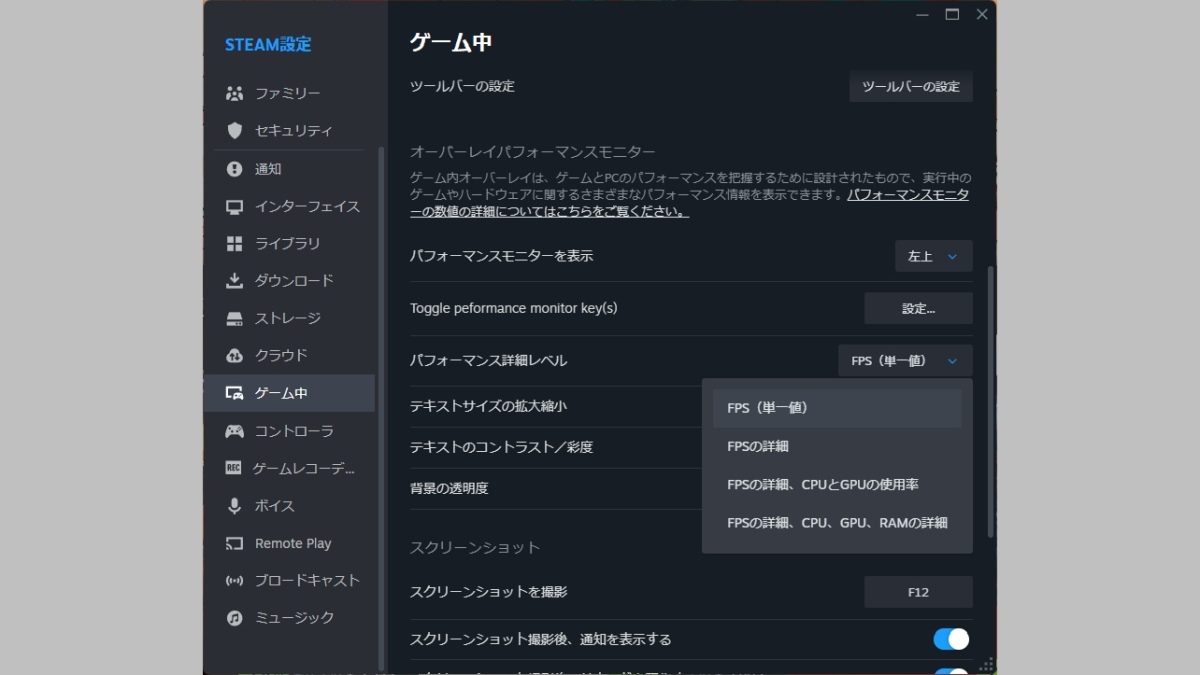Viewport: 1200px width, 675px height.
Task: Click オーバーレイパフォーマンスモニター heading
Action: [533, 152]
